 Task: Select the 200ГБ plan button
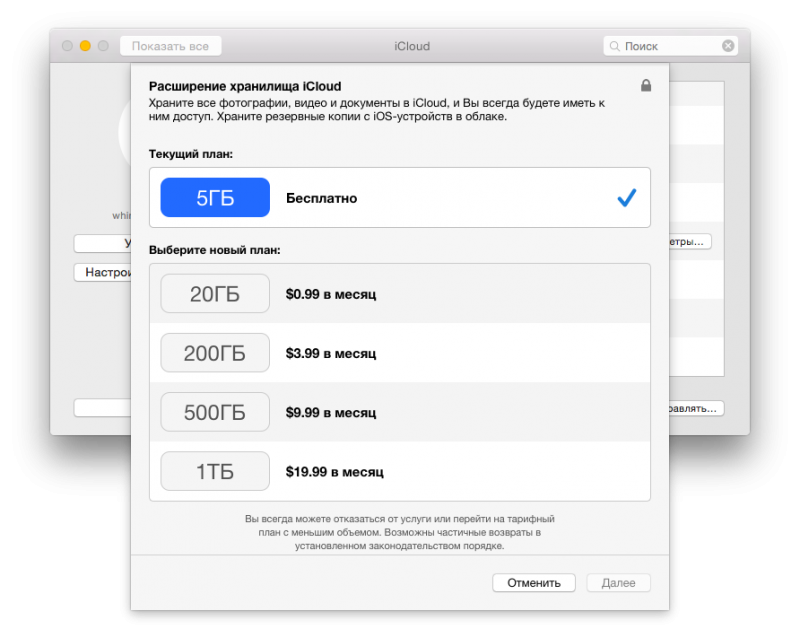coord(215,353)
